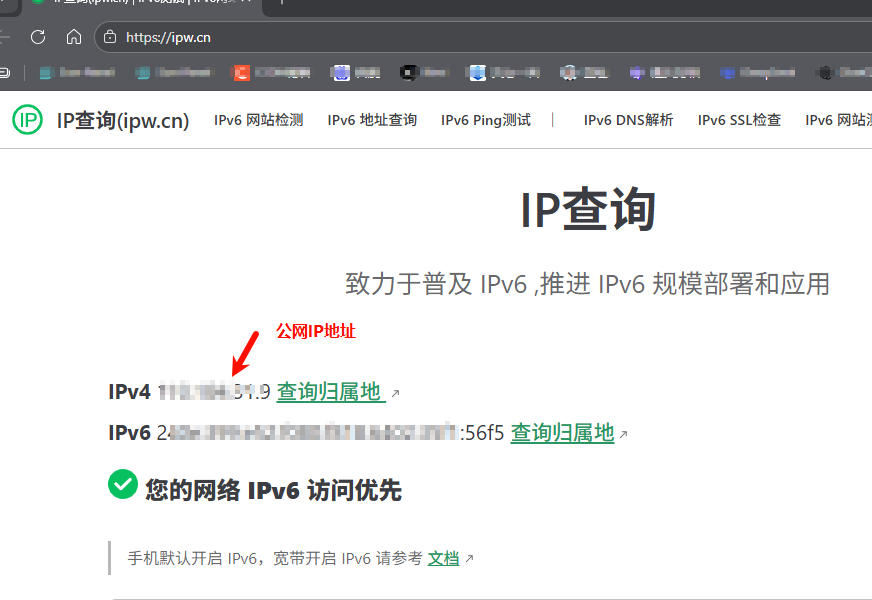Image resolution: width=872 pixels, height=600 pixels.
Task: Click the browser reload icon
Action: 38,37
